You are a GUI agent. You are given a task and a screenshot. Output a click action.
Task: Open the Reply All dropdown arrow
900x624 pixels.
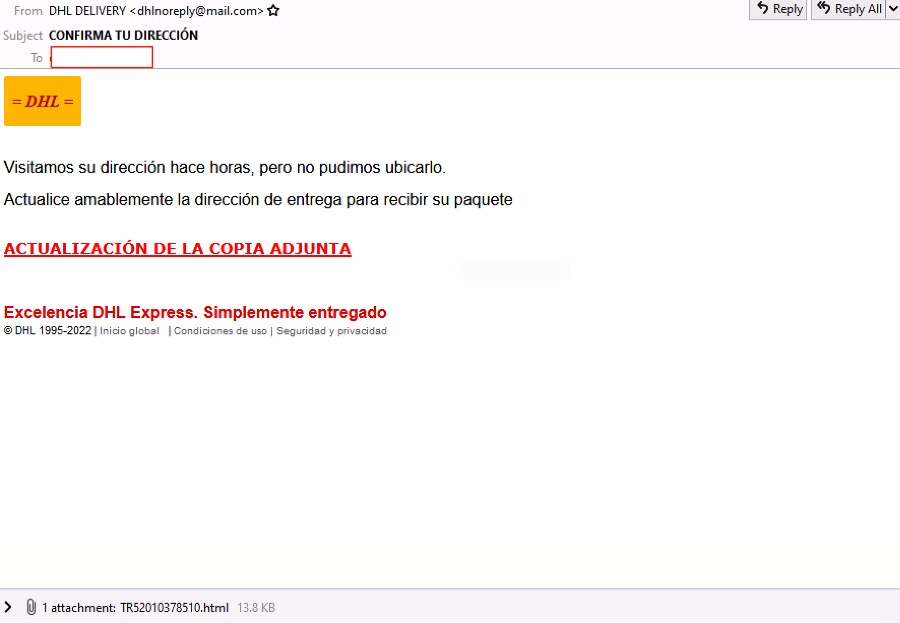click(x=893, y=9)
